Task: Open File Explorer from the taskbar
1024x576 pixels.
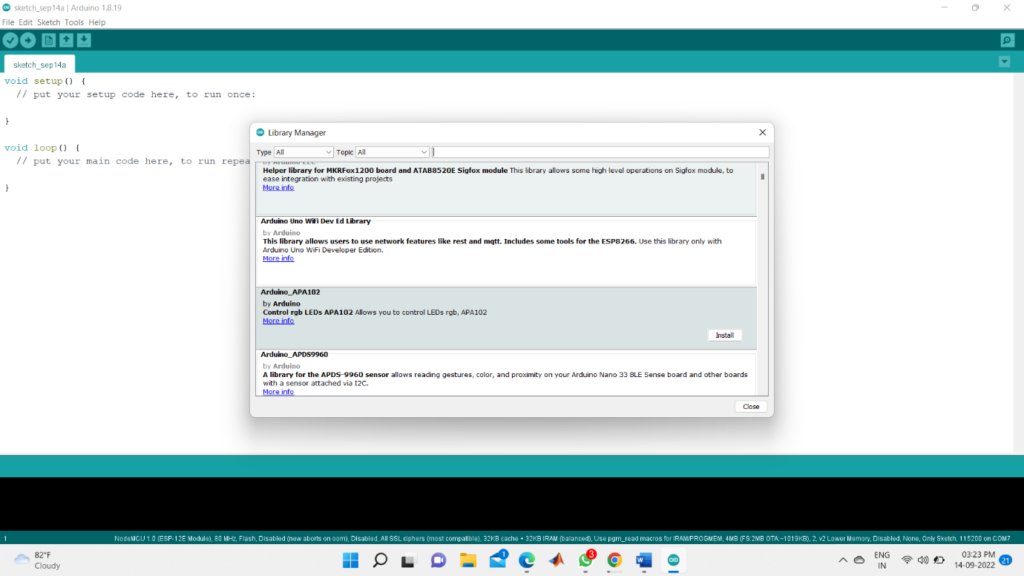Action: [468, 560]
